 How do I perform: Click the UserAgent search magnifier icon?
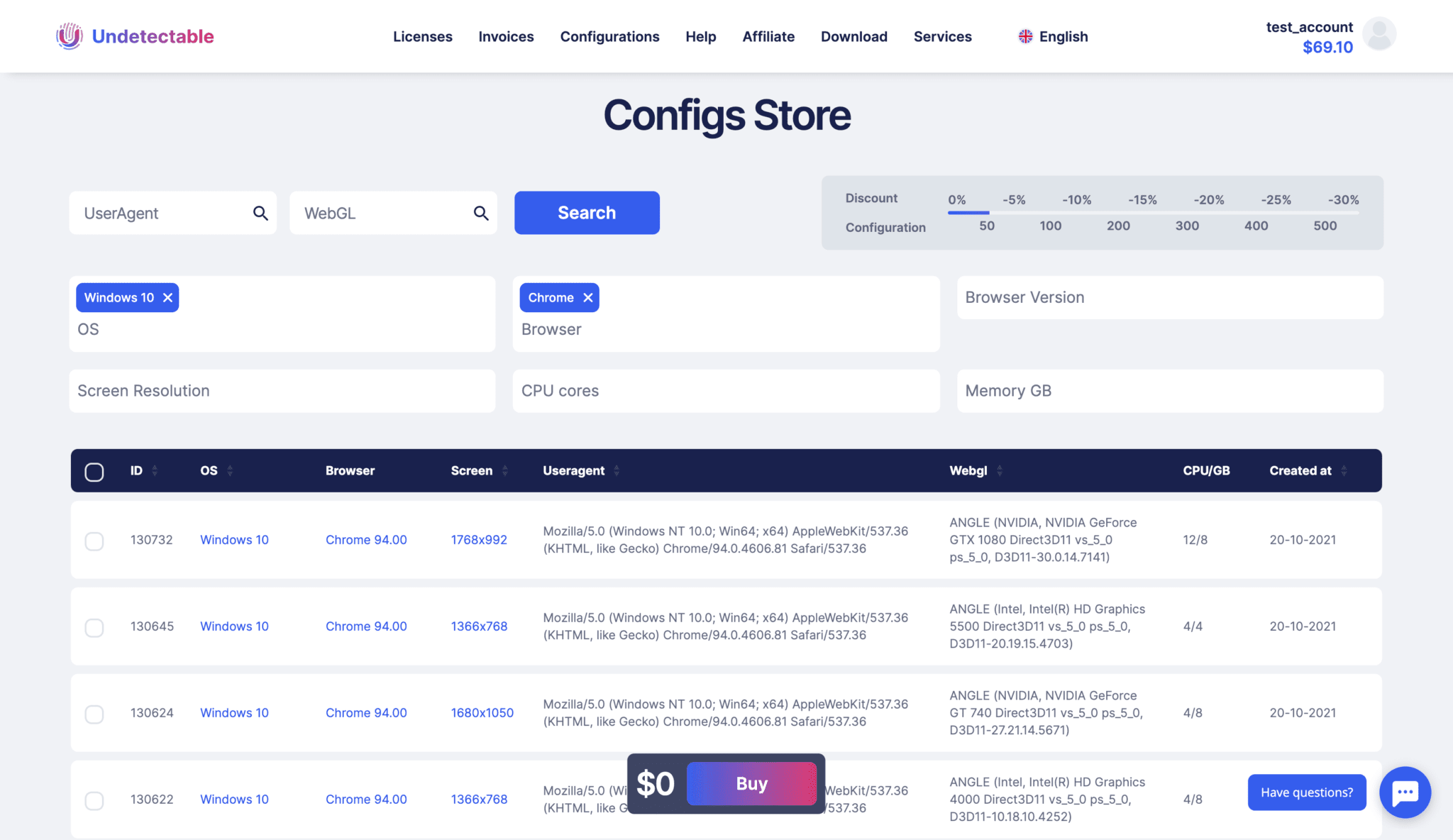click(x=260, y=213)
